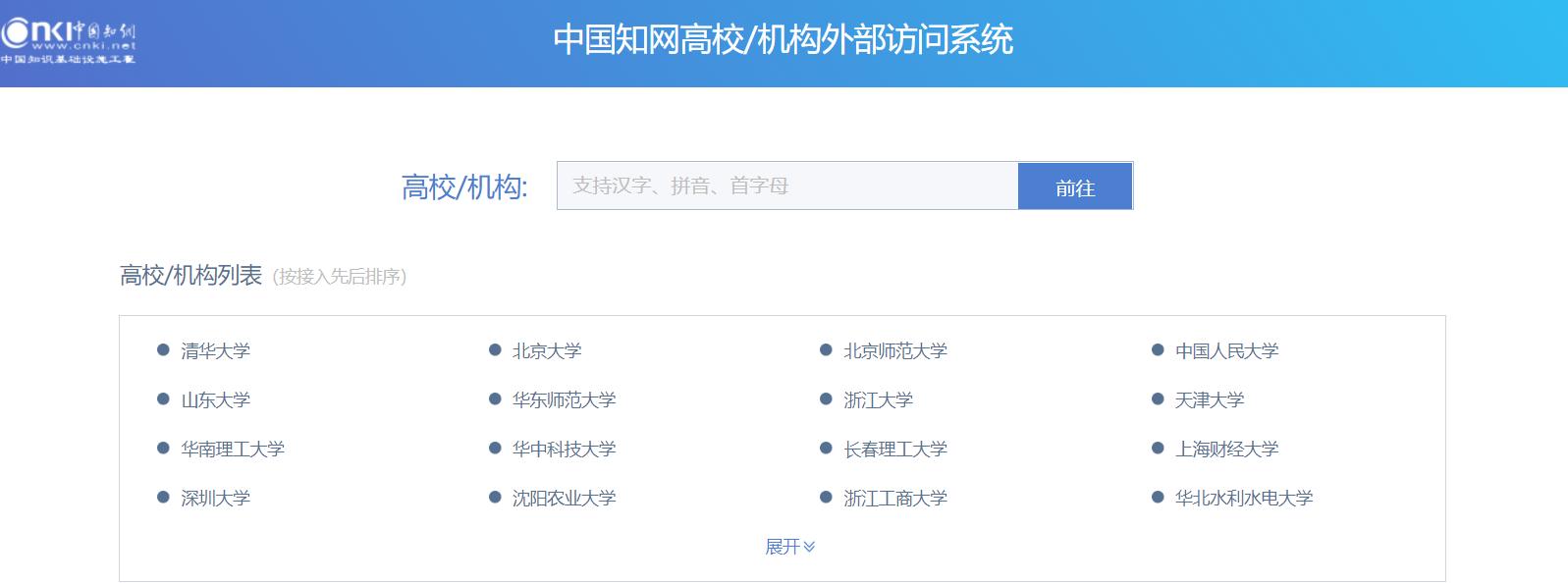Click the CNKI logo in header
This screenshot has height=583, width=1568.
69,42
